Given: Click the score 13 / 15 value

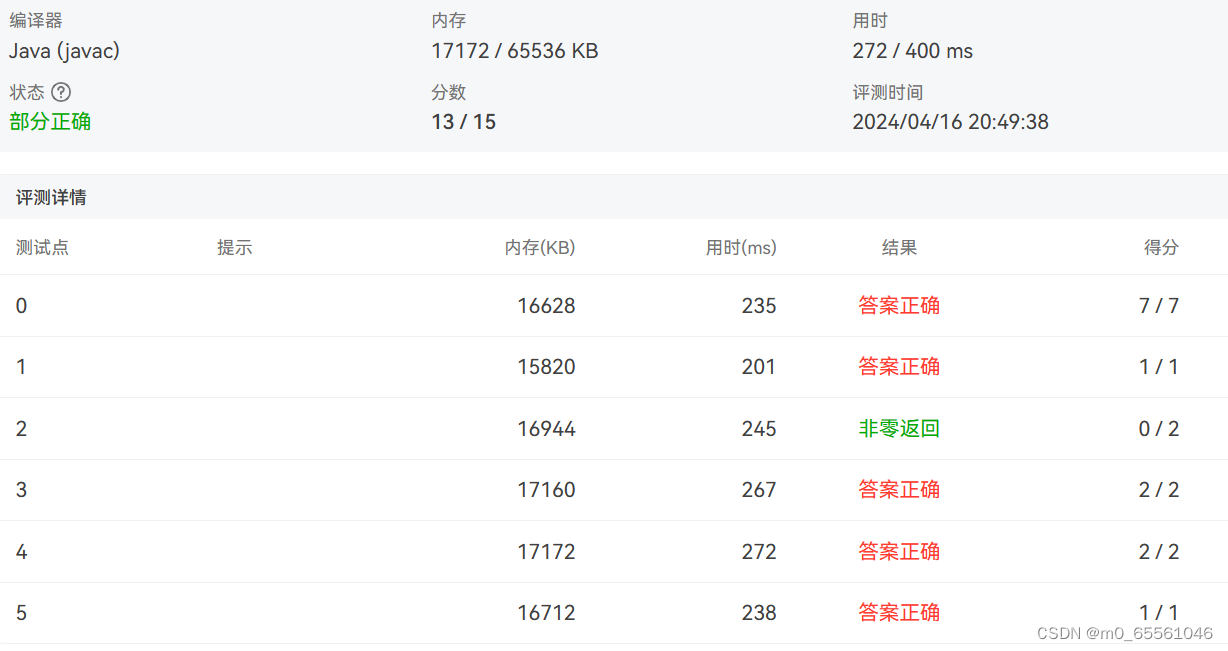Looking at the screenshot, I should 463,121.
